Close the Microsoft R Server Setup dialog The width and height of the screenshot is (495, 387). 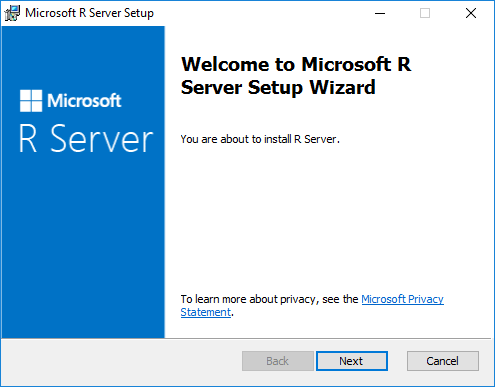pyautogui.click(x=471, y=13)
